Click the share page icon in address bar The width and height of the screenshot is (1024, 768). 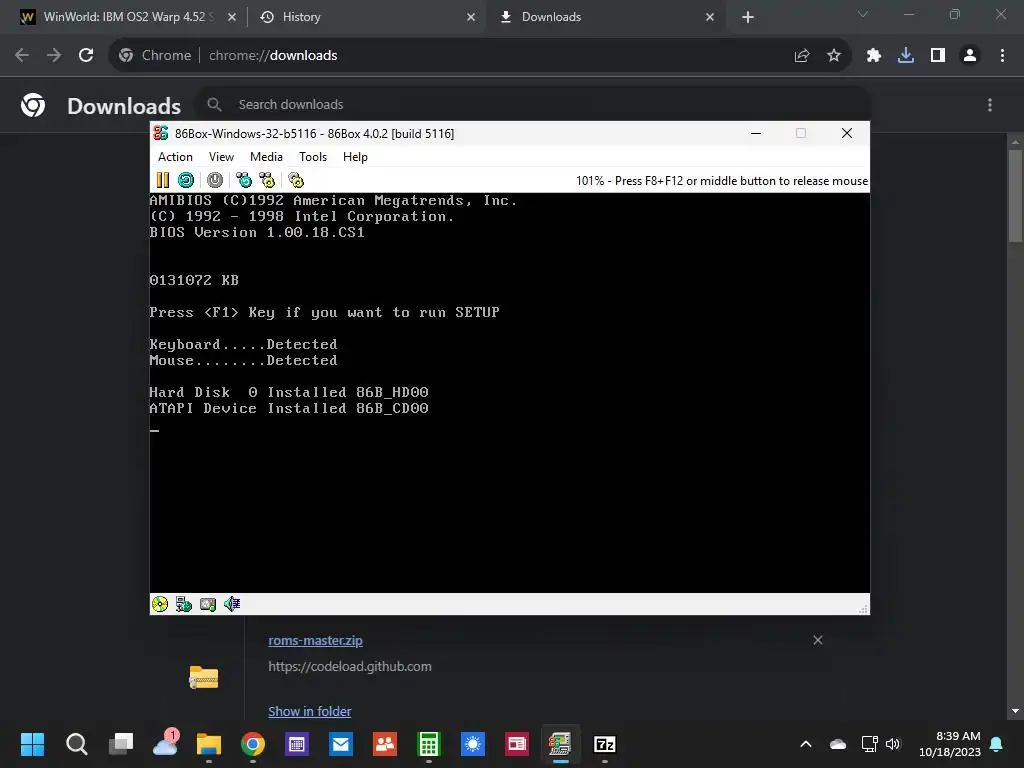click(802, 56)
